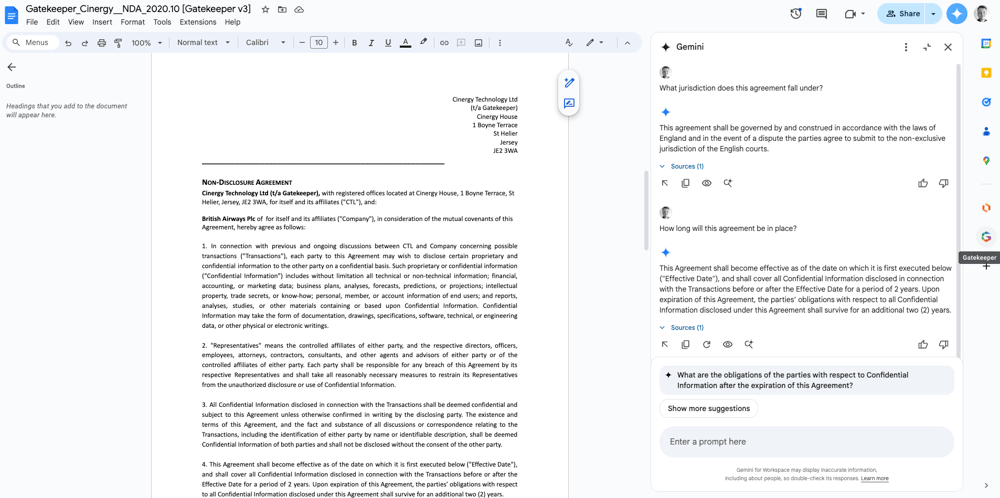
Task: Click Show more suggestions button
Action: (708, 408)
